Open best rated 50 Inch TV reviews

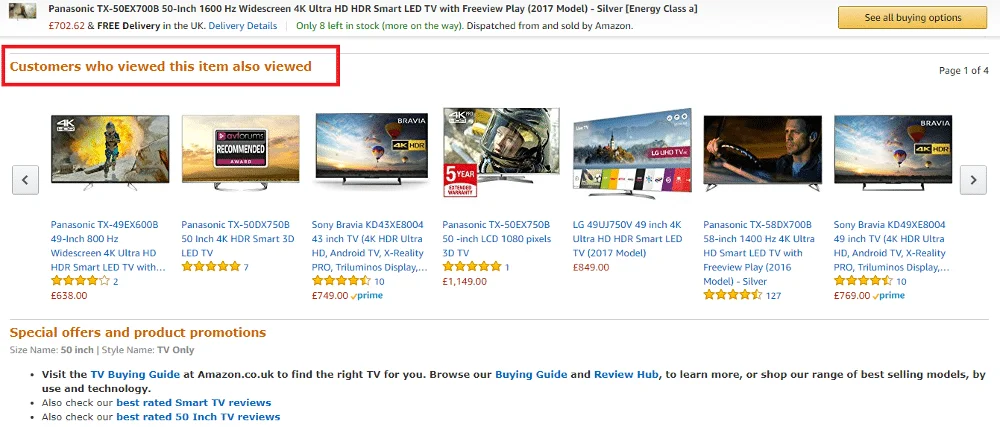[198, 416]
